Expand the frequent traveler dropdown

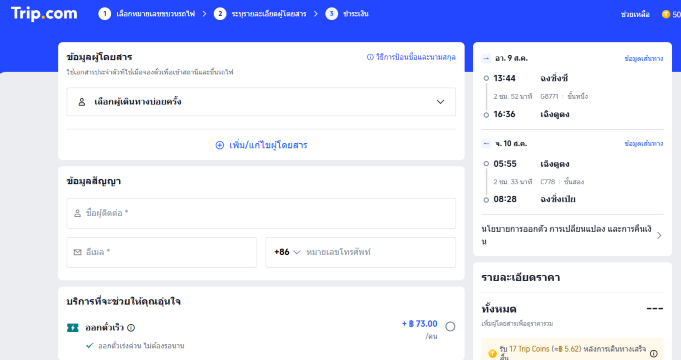pos(440,102)
